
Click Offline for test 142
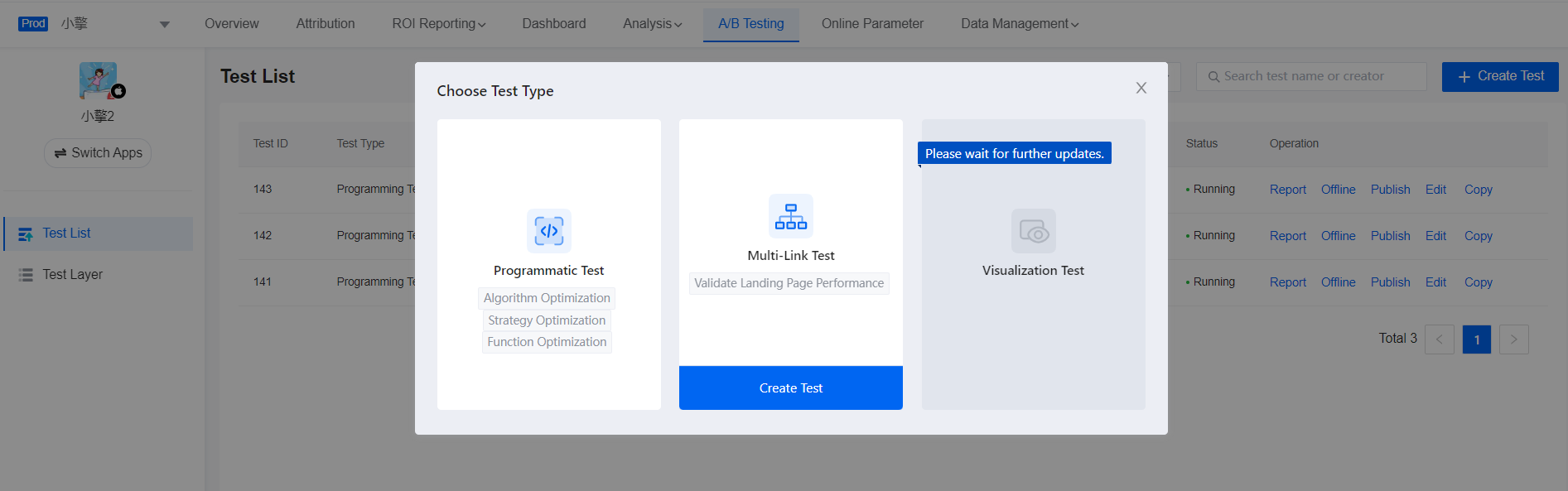(x=1339, y=236)
